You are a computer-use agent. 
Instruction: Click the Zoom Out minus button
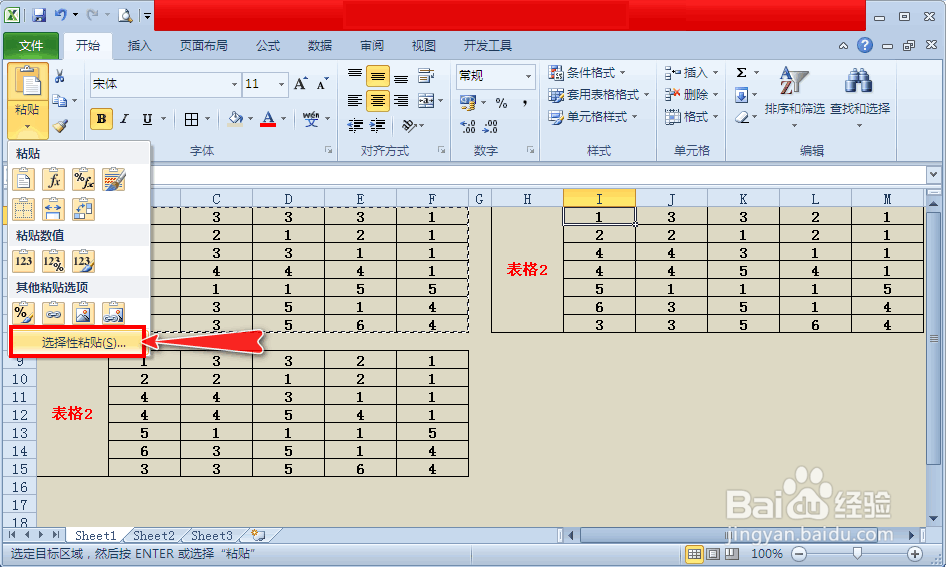click(x=799, y=554)
